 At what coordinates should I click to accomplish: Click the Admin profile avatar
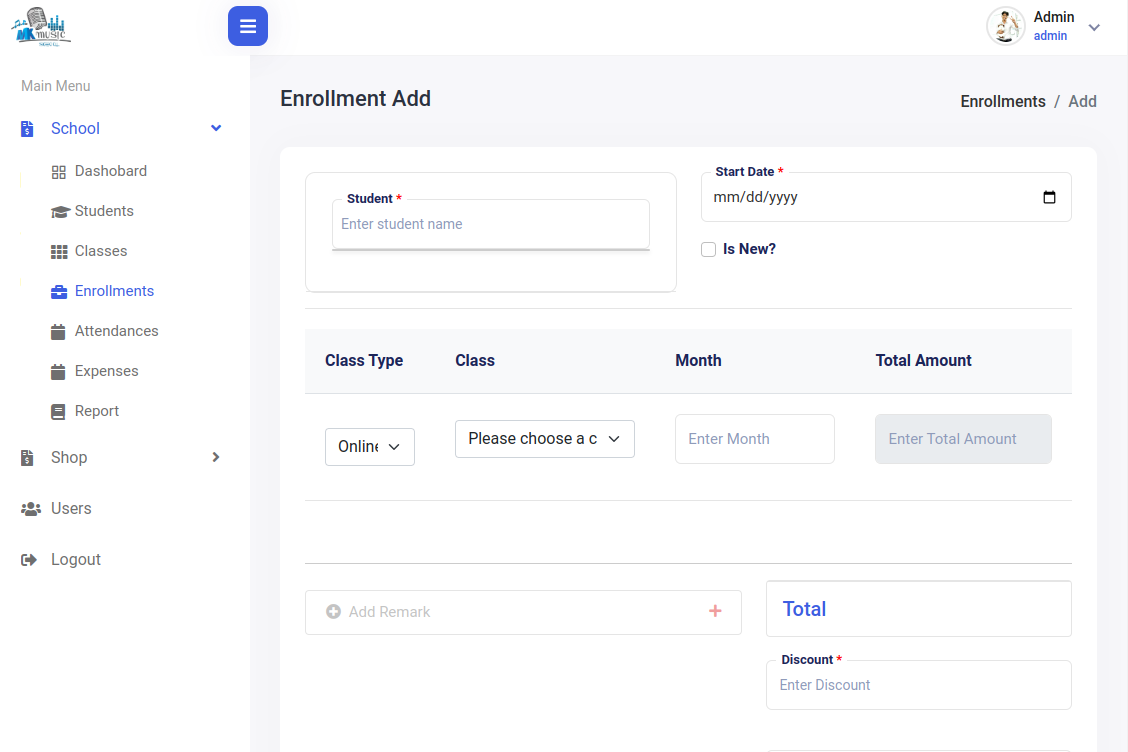(1005, 26)
